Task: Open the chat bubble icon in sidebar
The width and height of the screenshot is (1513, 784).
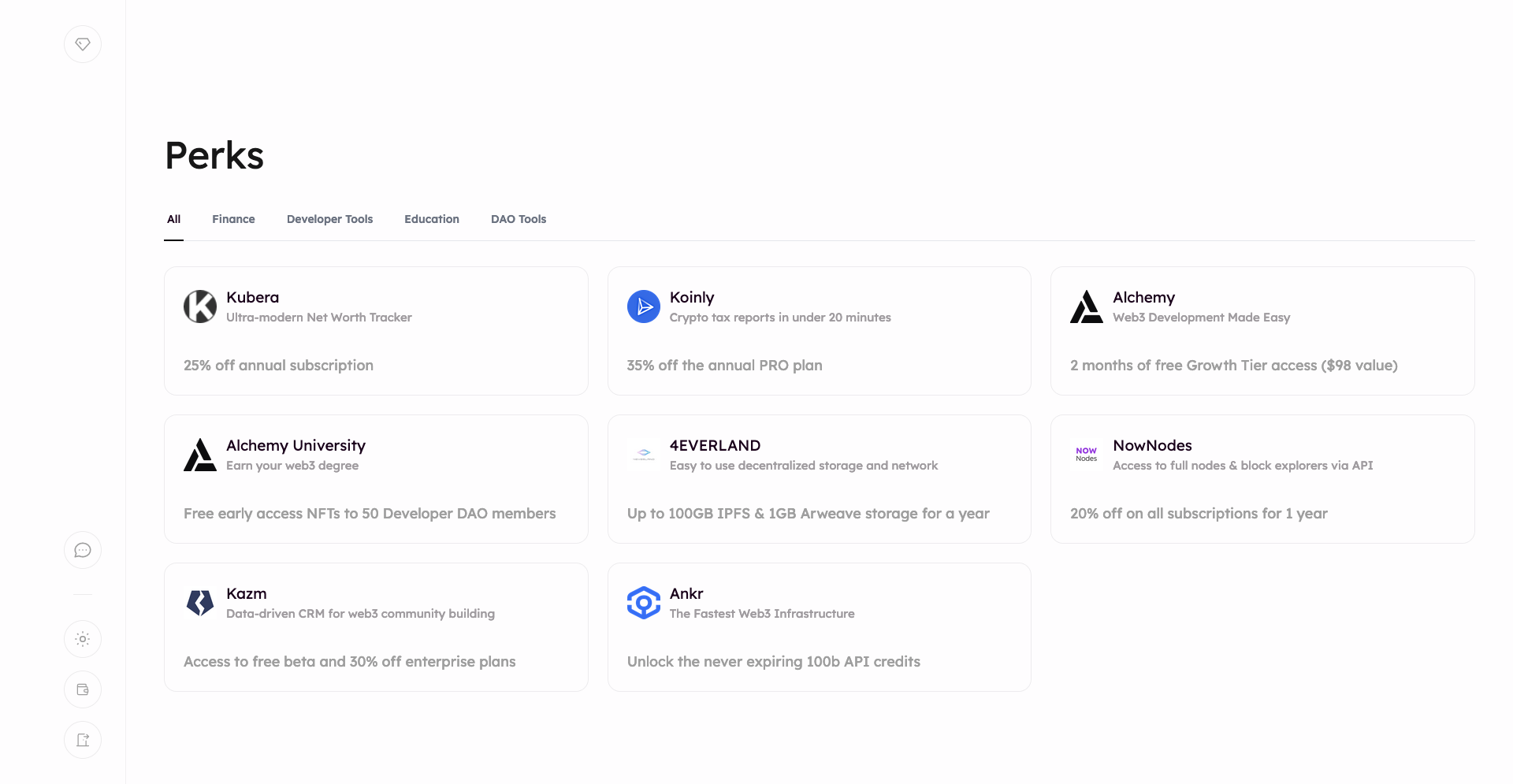Action: 83,550
